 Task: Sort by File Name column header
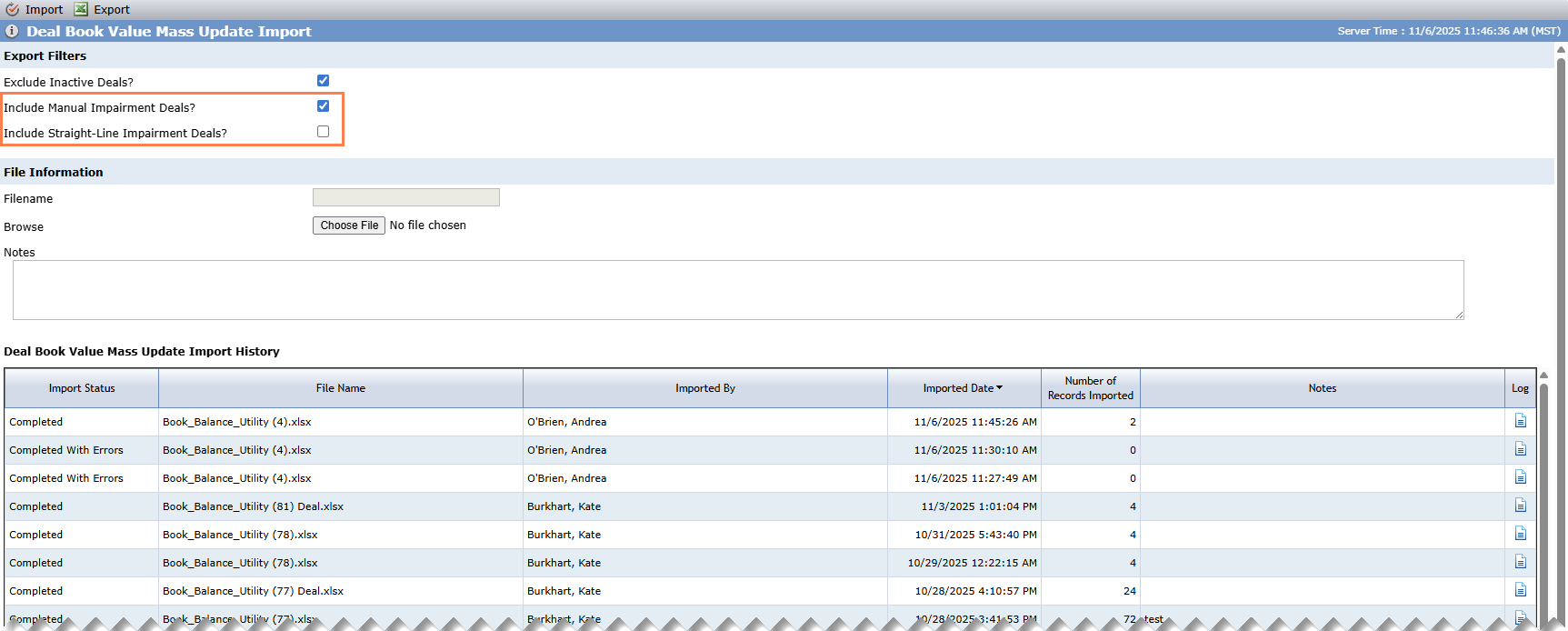[x=341, y=388]
